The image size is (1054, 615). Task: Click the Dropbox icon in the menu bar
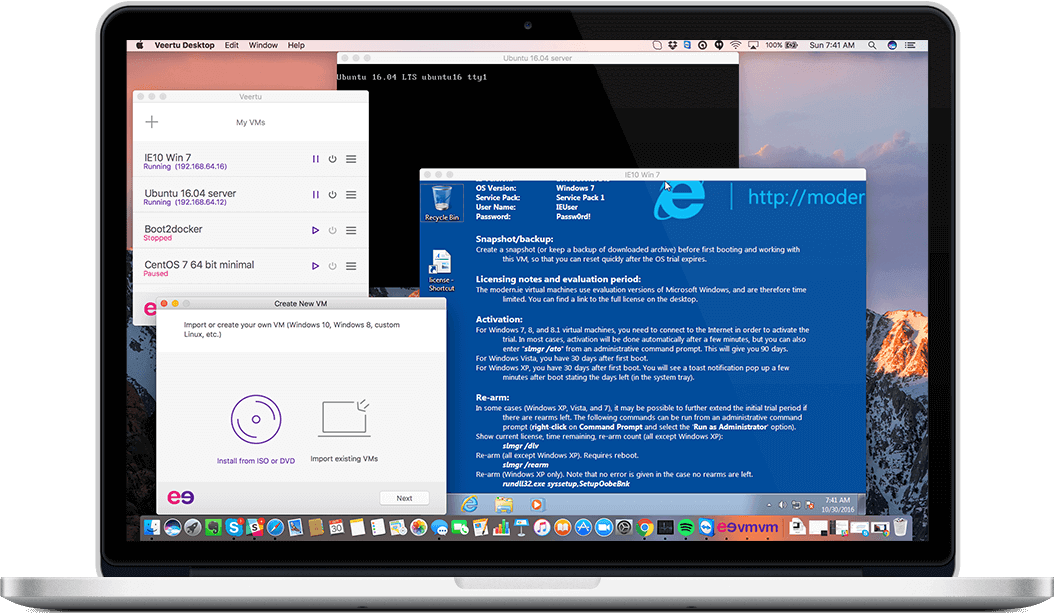(x=672, y=45)
